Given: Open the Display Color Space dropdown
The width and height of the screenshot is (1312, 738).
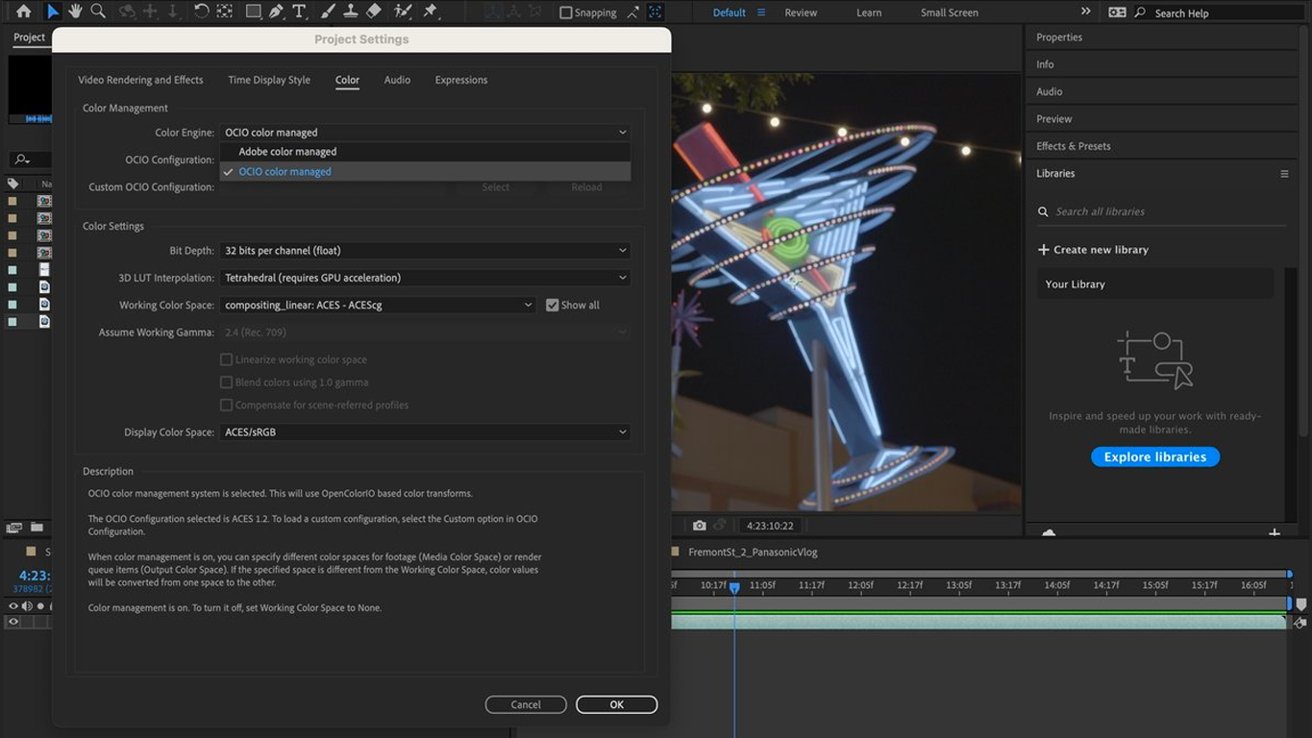Looking at the screenshot, I should tap(425, 432).
